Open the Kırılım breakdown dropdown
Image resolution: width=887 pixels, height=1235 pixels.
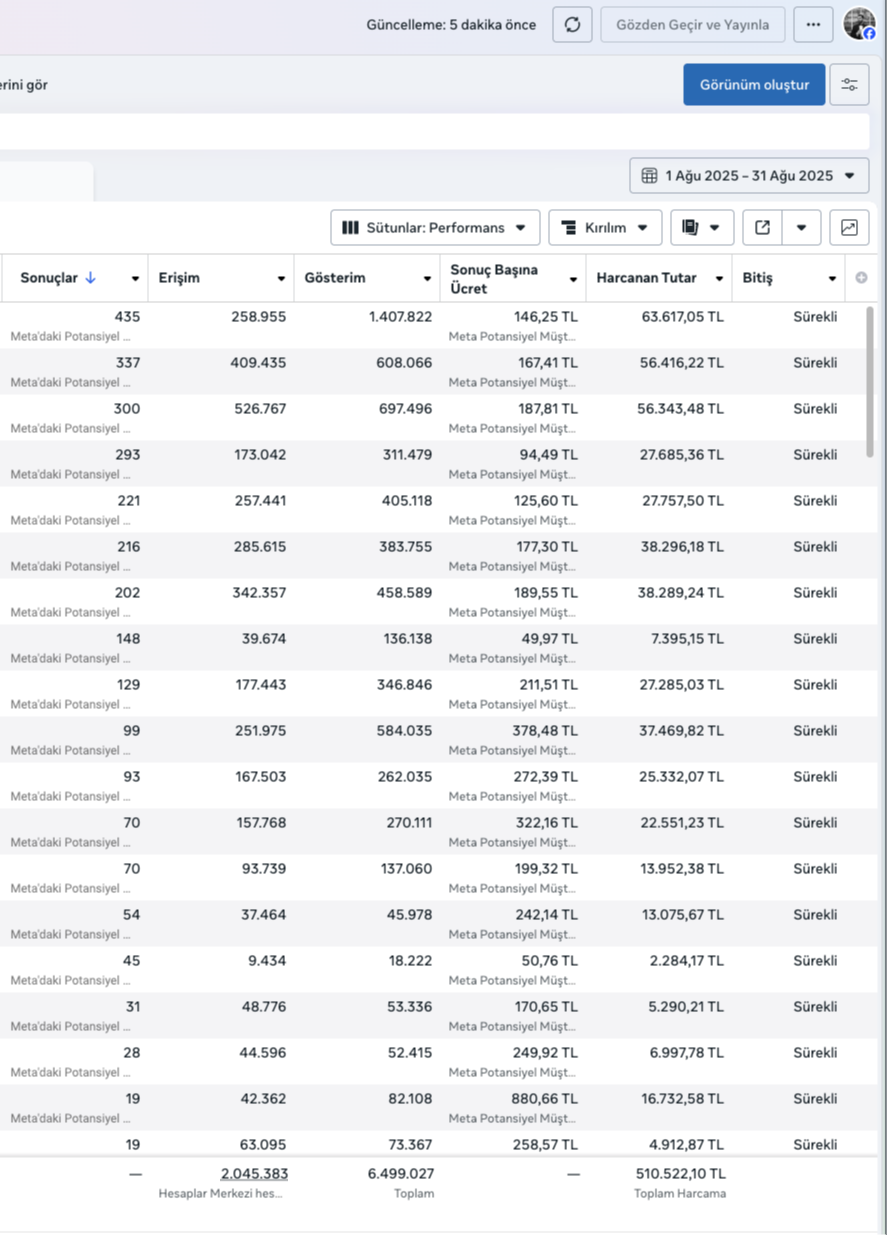coord(604,228)
